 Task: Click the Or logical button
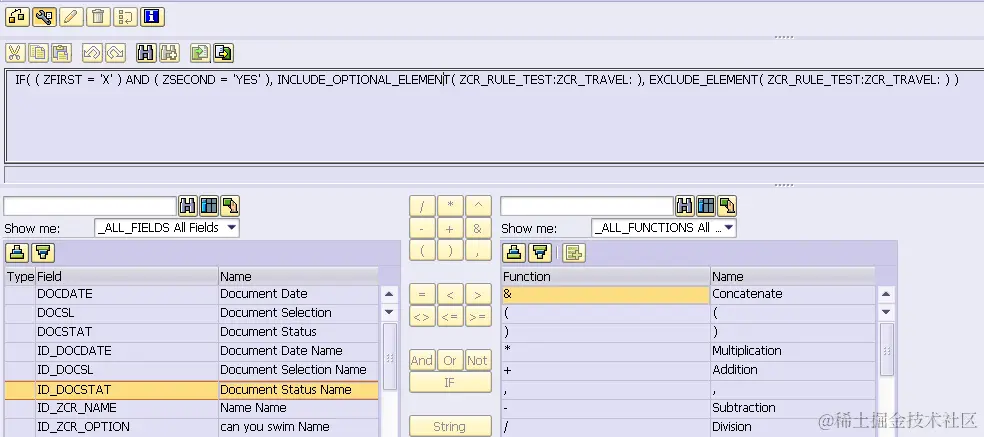point(450,360)
